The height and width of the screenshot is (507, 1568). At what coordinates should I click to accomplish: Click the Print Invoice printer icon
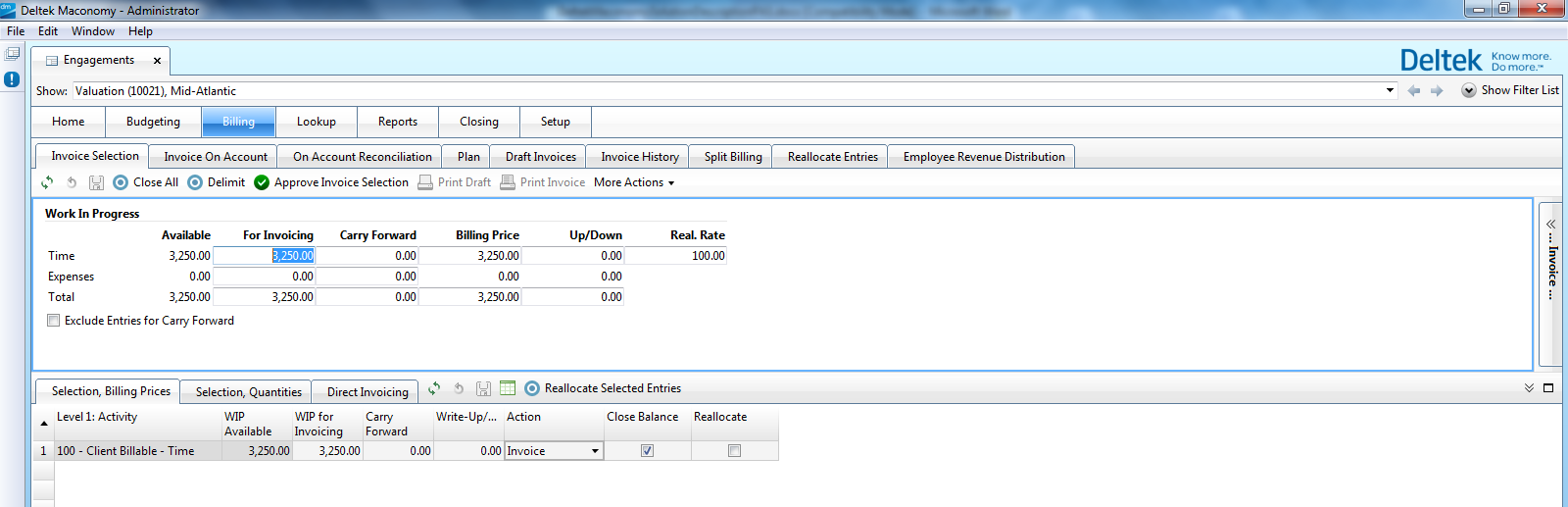[x=508, y=182]
